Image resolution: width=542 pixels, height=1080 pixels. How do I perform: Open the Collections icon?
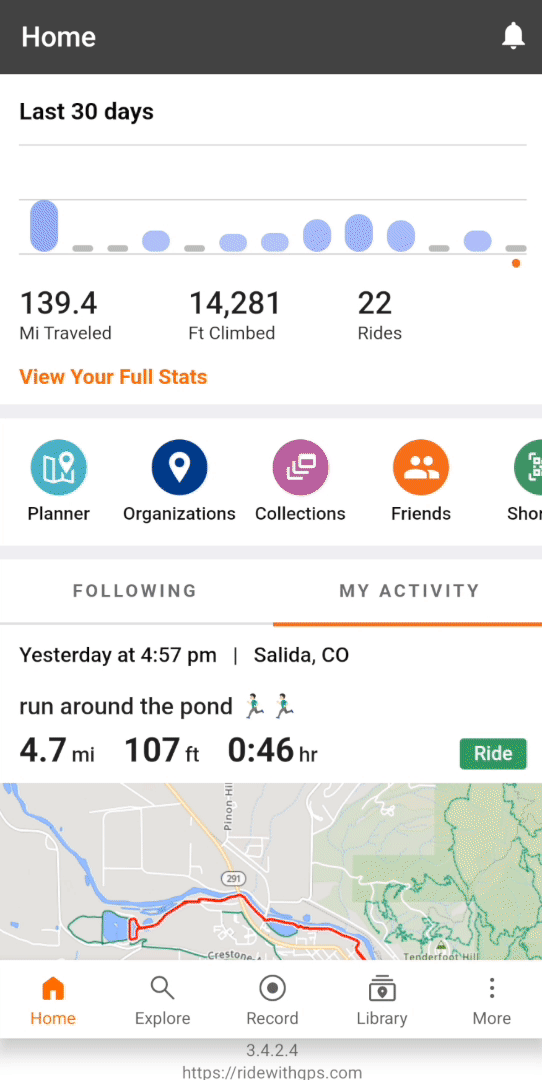click(x=300, y=468)
